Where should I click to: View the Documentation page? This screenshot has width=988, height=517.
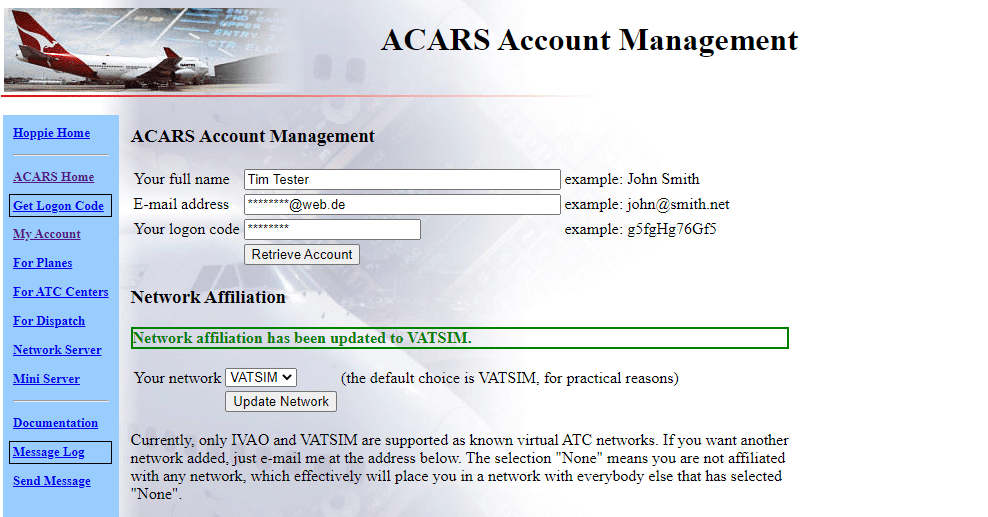pos(55,423)
